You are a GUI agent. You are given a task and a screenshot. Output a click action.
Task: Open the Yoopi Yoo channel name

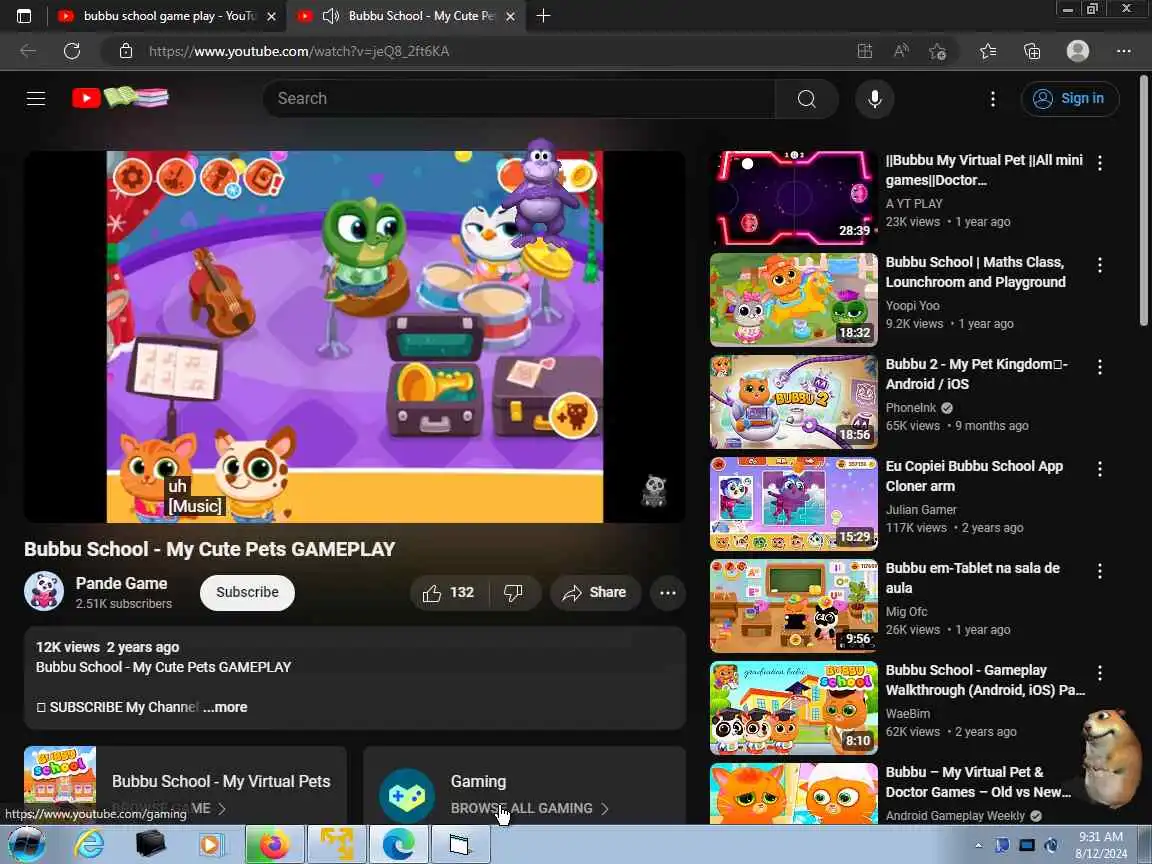[912, 306]
